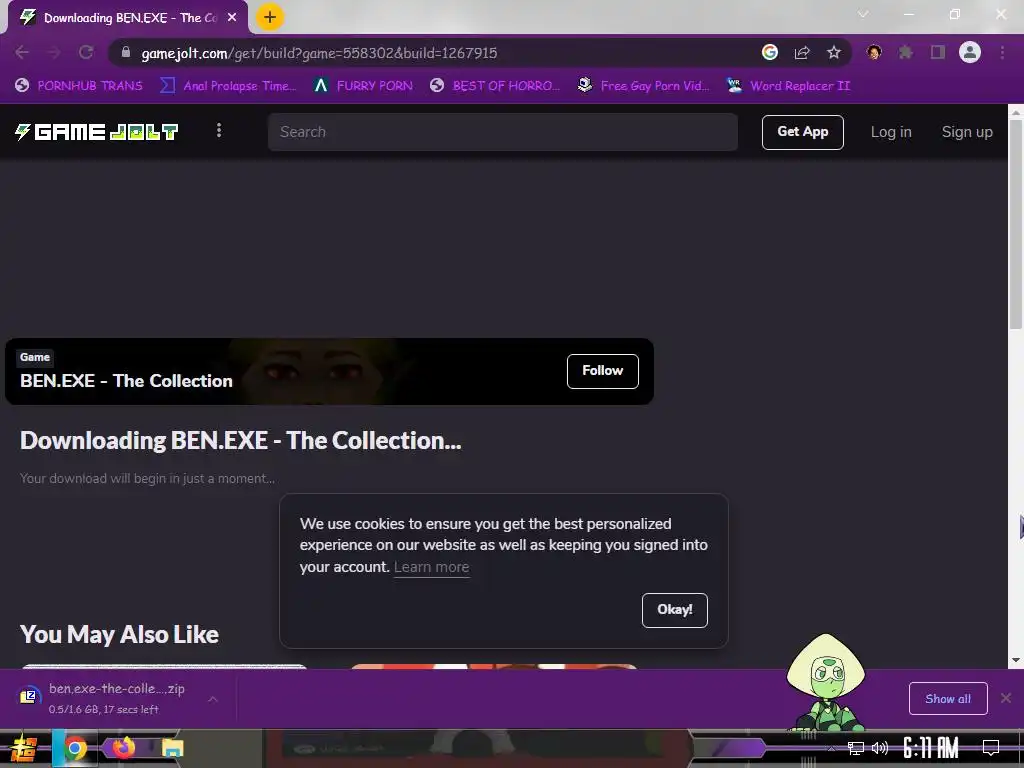The height and width of the screenshot is (768, 1024).
Task: Click page scrollbar down arrow
Action: [x=1016, y=660]
